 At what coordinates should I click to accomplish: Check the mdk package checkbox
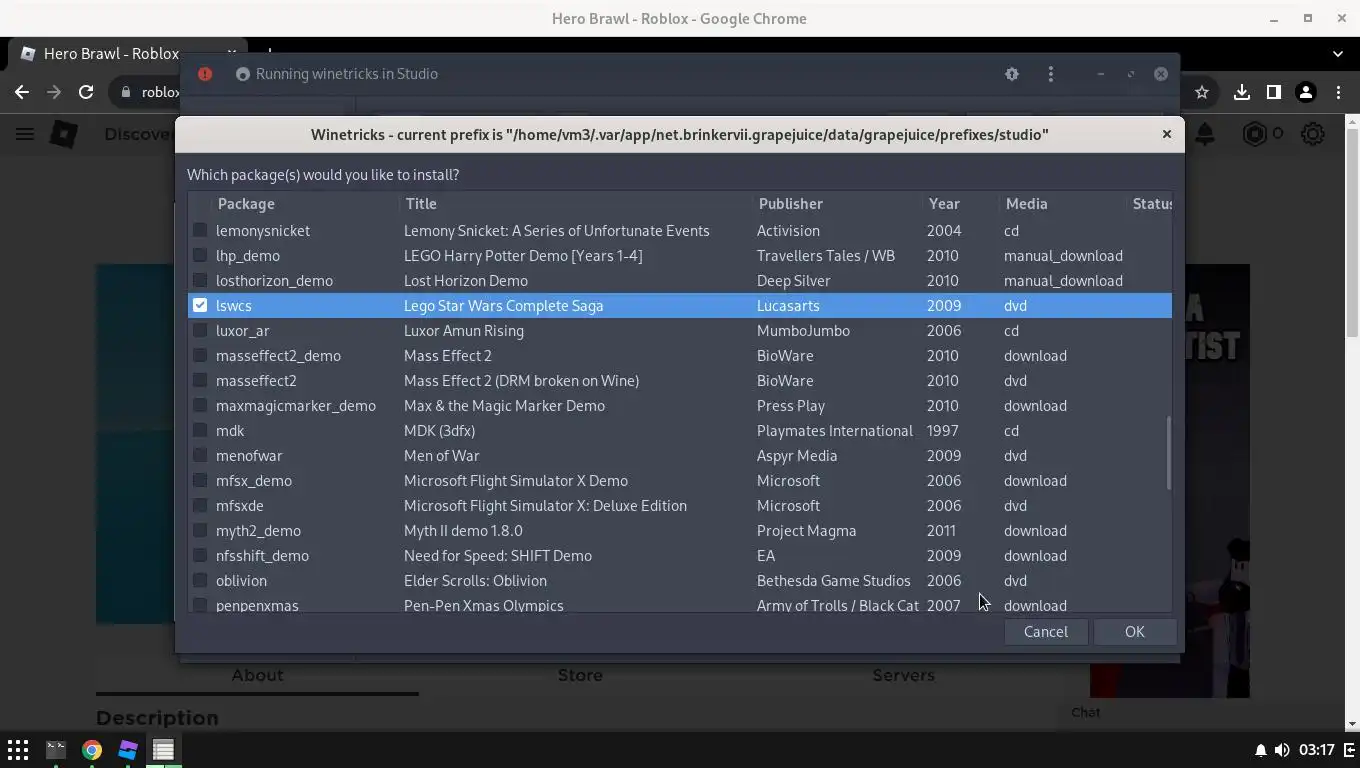click(200, 431)
